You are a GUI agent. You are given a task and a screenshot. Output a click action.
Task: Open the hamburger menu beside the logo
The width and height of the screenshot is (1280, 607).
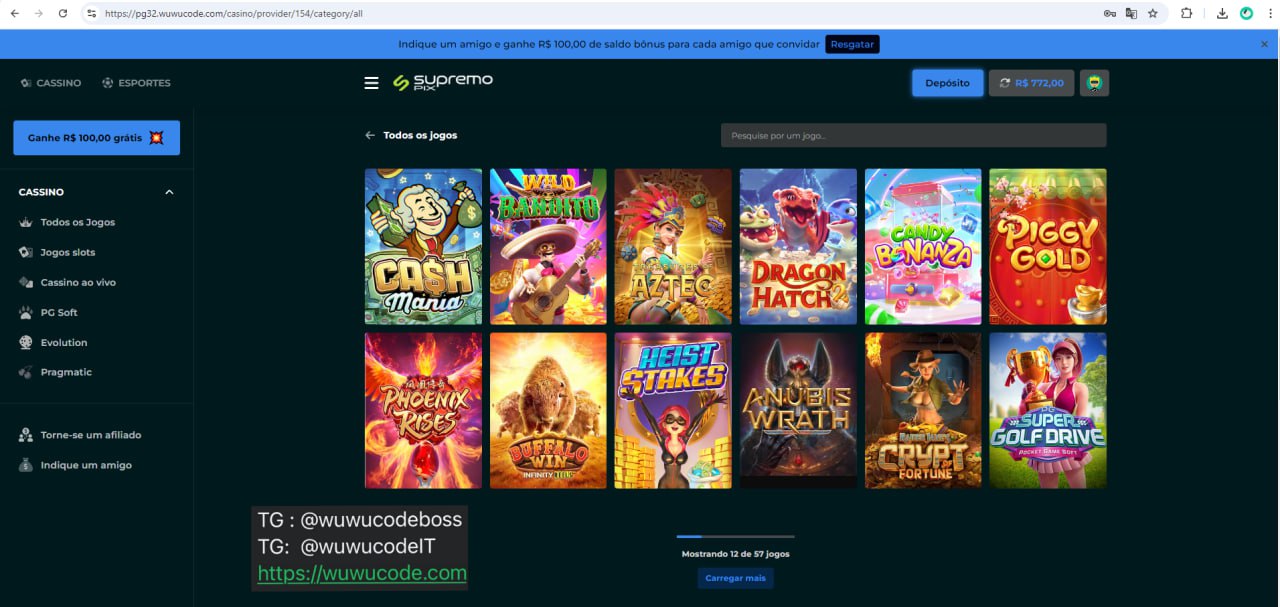pyautogui.click(x=371, y=83)
